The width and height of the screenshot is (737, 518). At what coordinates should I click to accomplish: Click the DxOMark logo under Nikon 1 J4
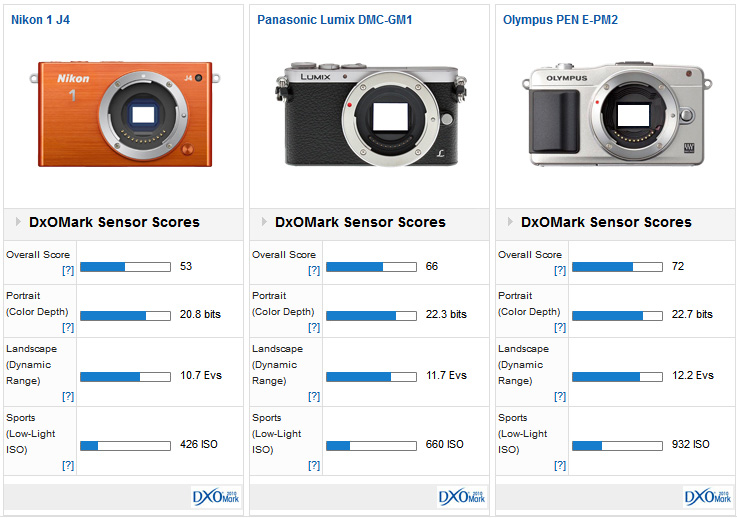216,497
